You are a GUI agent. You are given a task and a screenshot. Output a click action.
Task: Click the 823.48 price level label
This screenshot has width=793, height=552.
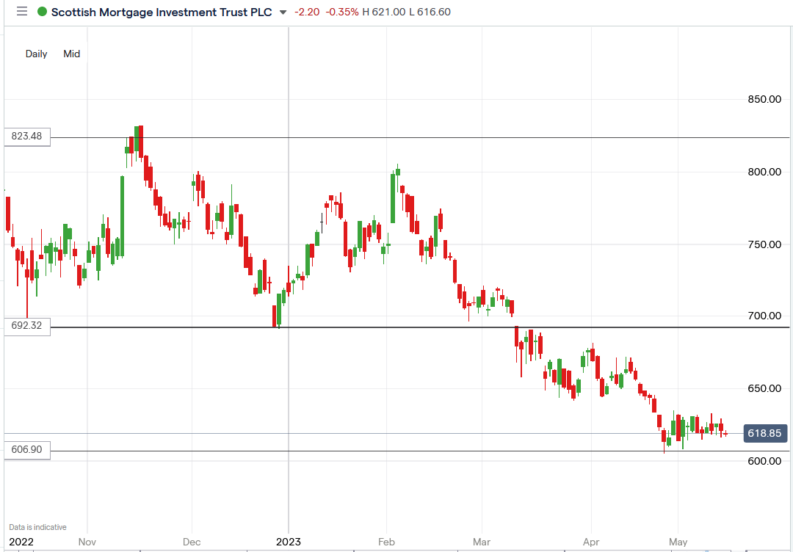(x=27, y=137)
